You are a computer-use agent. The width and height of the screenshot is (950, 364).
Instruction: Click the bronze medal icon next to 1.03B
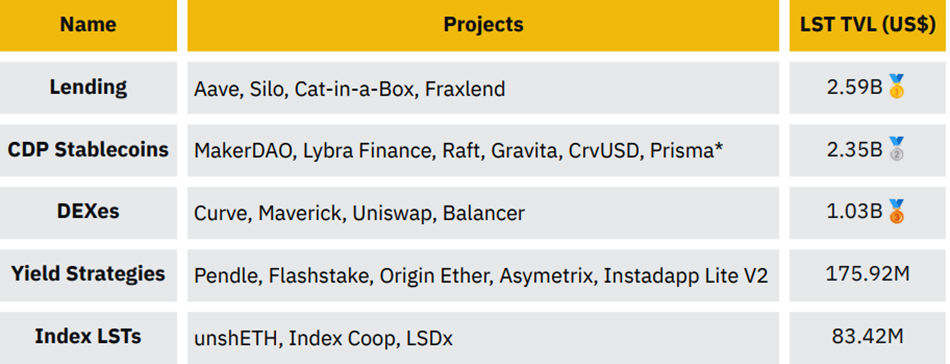coord(897,211)
